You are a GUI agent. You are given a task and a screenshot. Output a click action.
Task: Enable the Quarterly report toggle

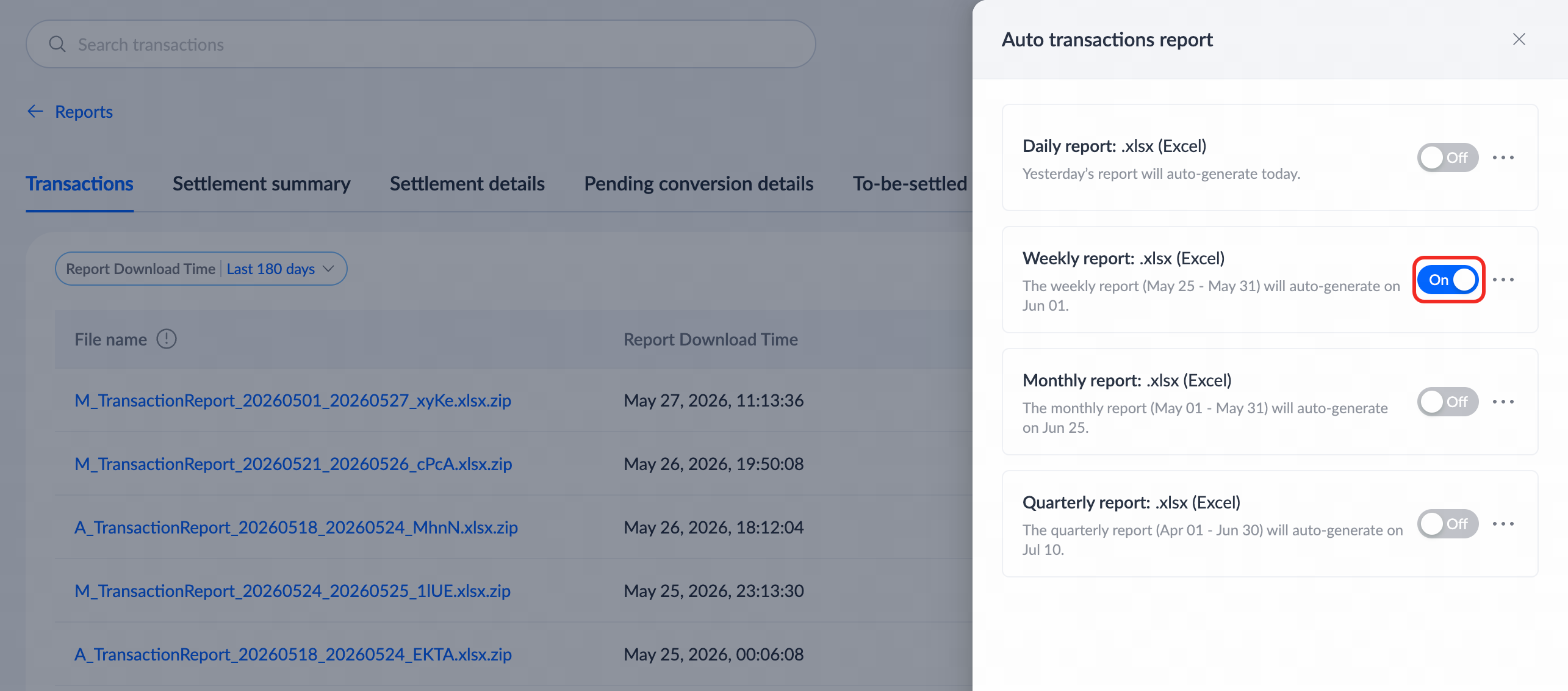(x=1448, y=524)
